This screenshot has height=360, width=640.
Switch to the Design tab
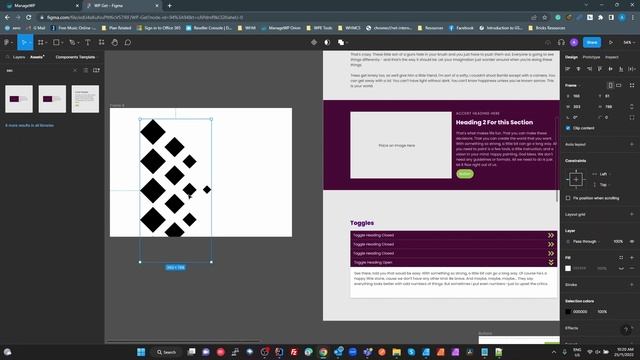click(x=571, y=57)
